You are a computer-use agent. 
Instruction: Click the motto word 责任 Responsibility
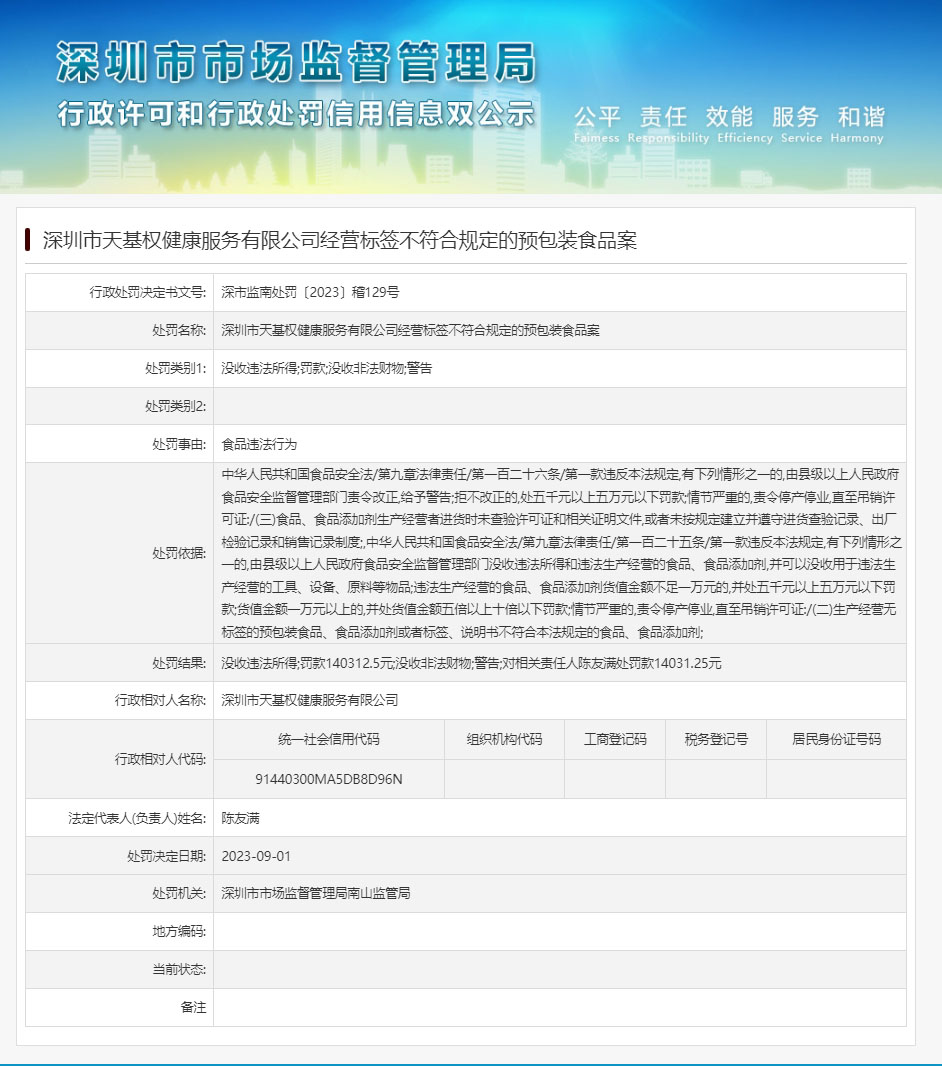coord(668,124)
